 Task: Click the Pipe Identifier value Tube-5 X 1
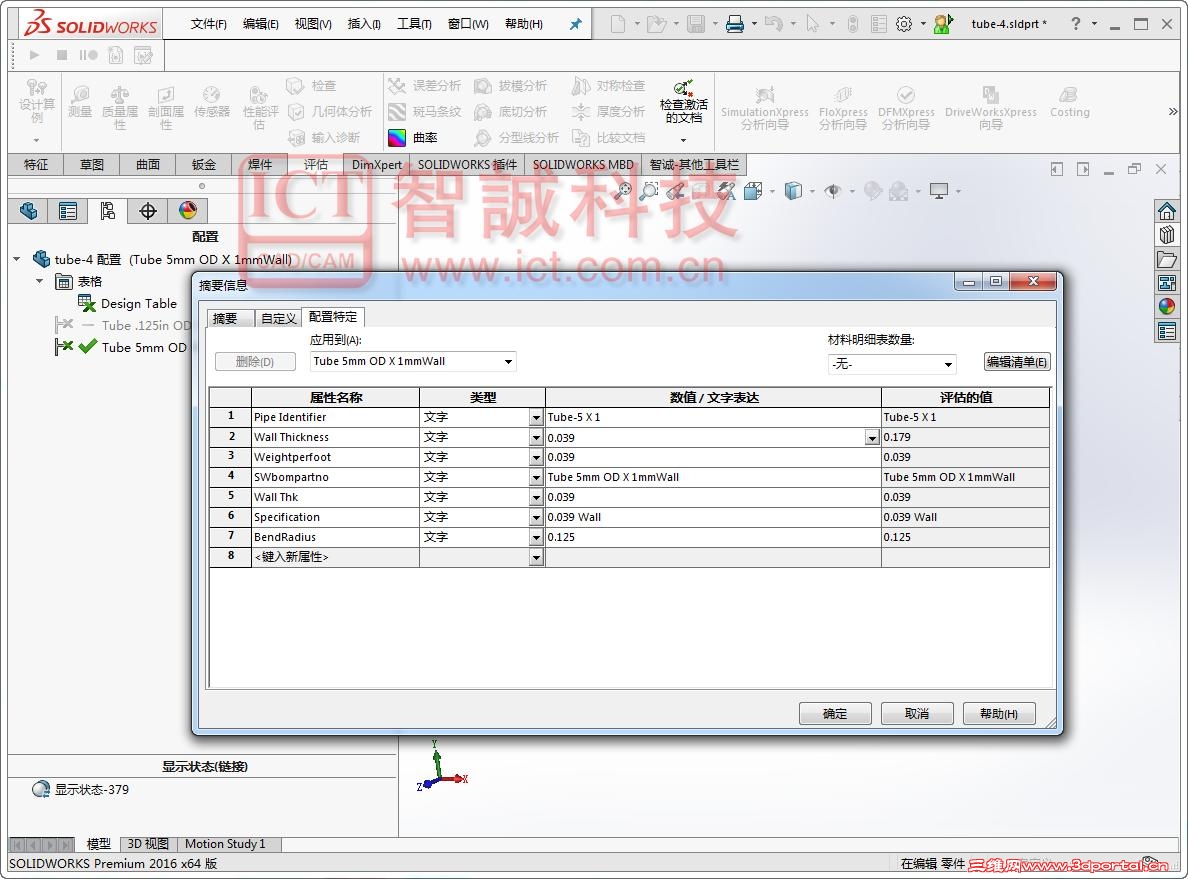712,418
